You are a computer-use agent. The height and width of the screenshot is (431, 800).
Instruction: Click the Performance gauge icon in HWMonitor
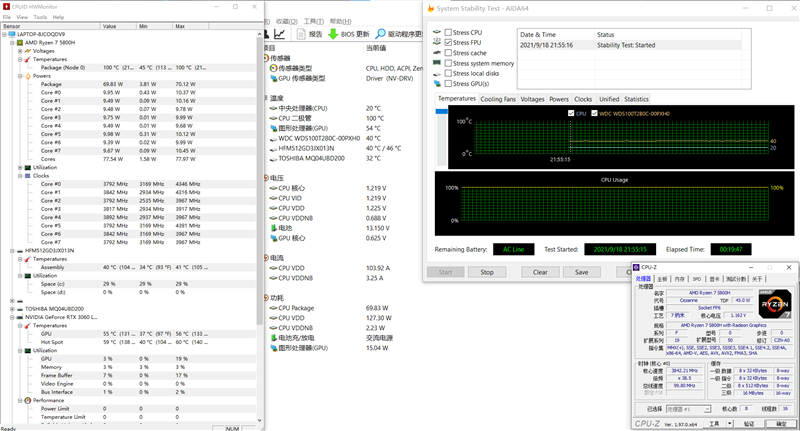pyautogui.click(x=28, y=400)
